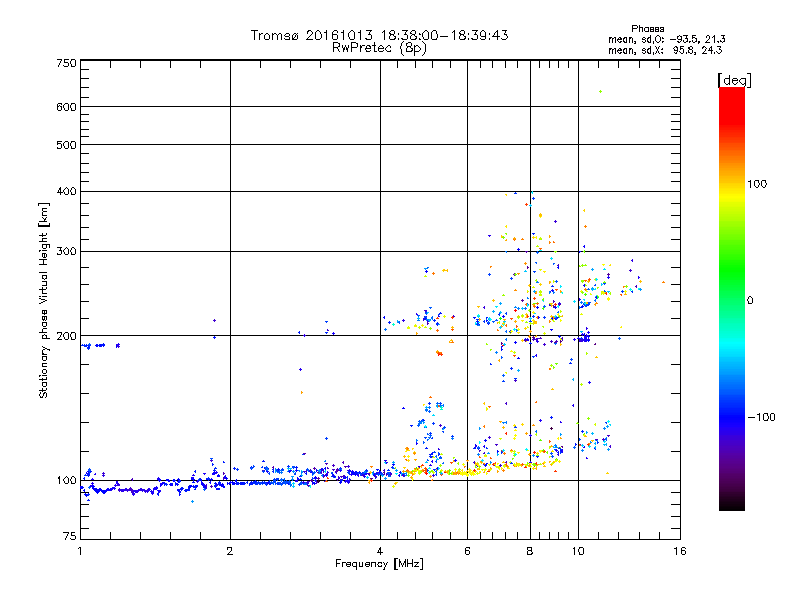Click the x-axis tick label '6'
800x600 pixels.
467,551
